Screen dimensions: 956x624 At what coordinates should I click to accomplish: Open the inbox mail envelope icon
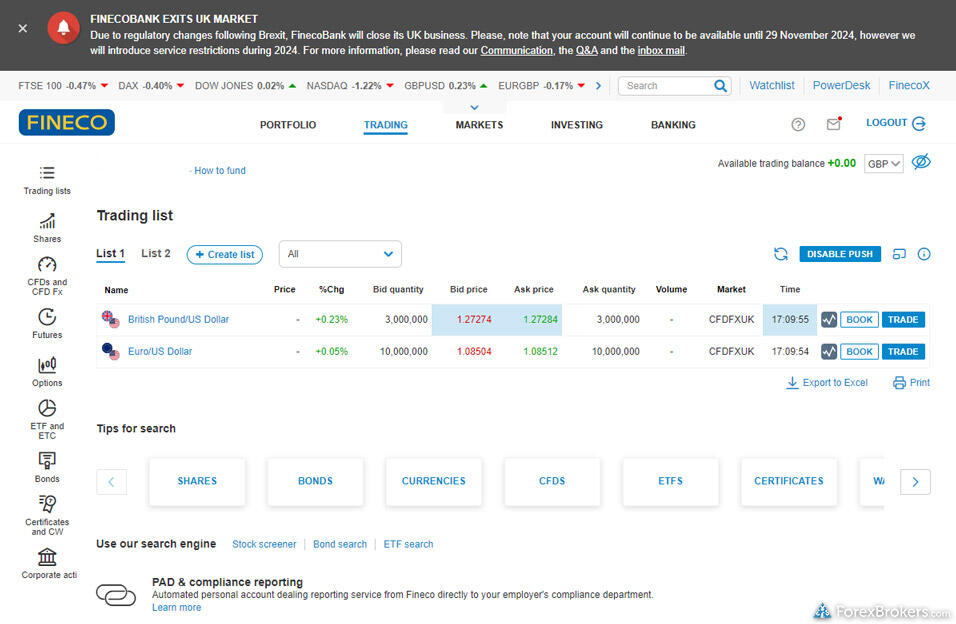pyautogui.click(x=834, y=124)
